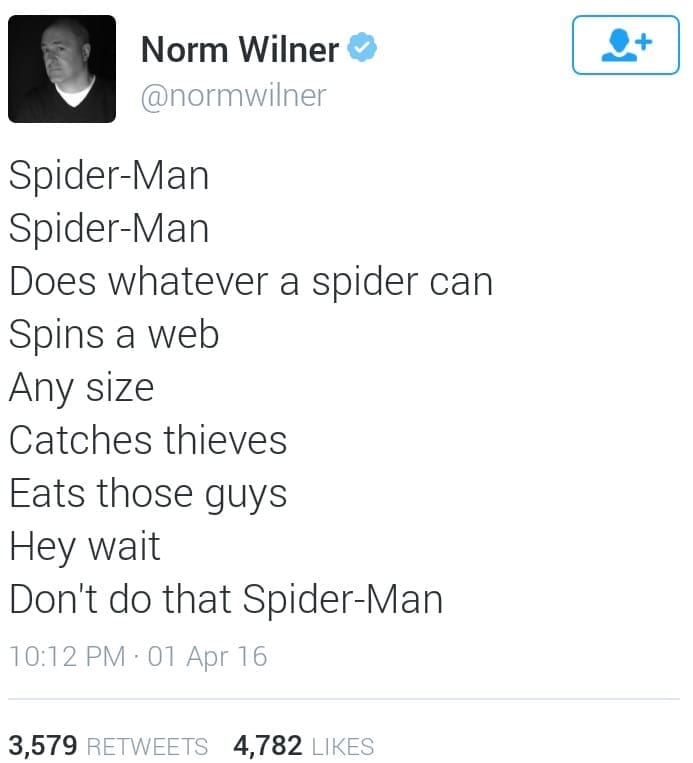The width and height of the screenshot is (693, 763).
Task: Click the 10:12 PM time in timestamp
Action: tap(68, 656)
